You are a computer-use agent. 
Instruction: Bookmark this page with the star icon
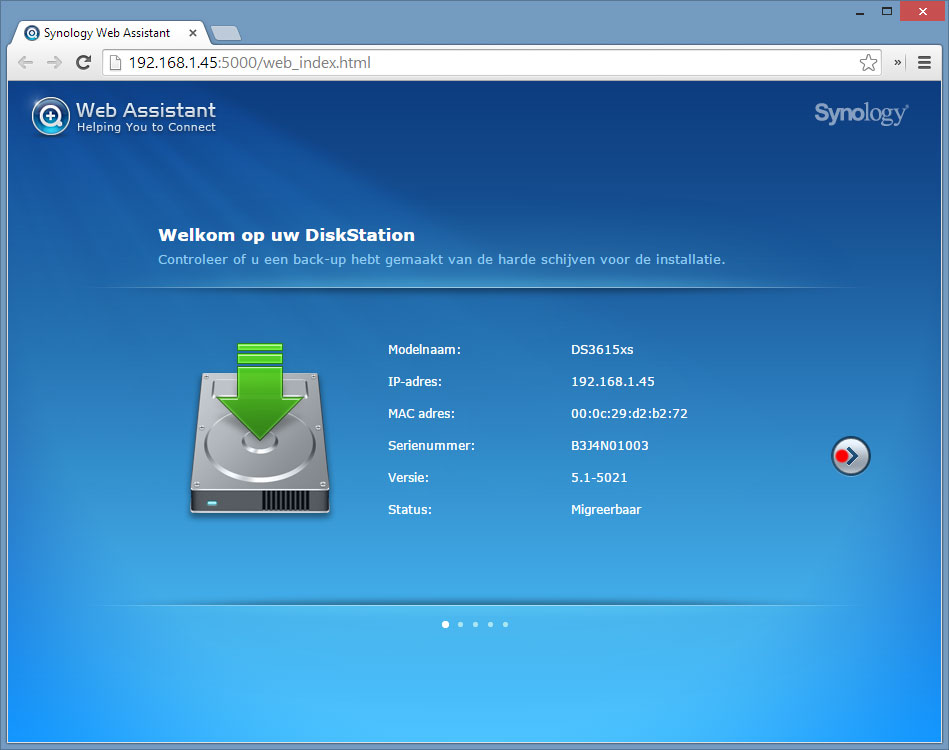(x=868, y=63)
